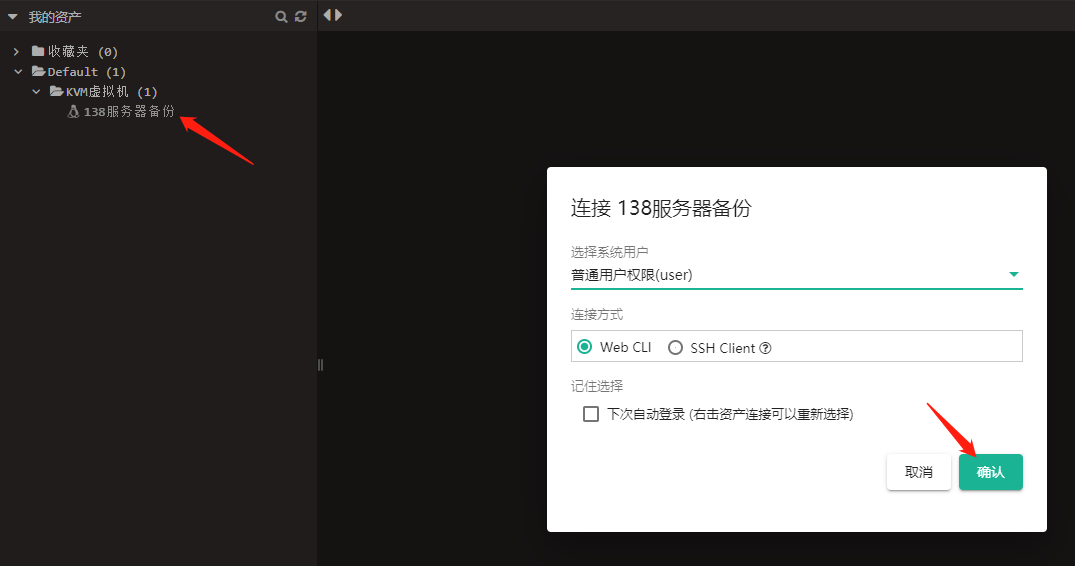Toggle sidebar with left-right arrows icon

[333, 15]
